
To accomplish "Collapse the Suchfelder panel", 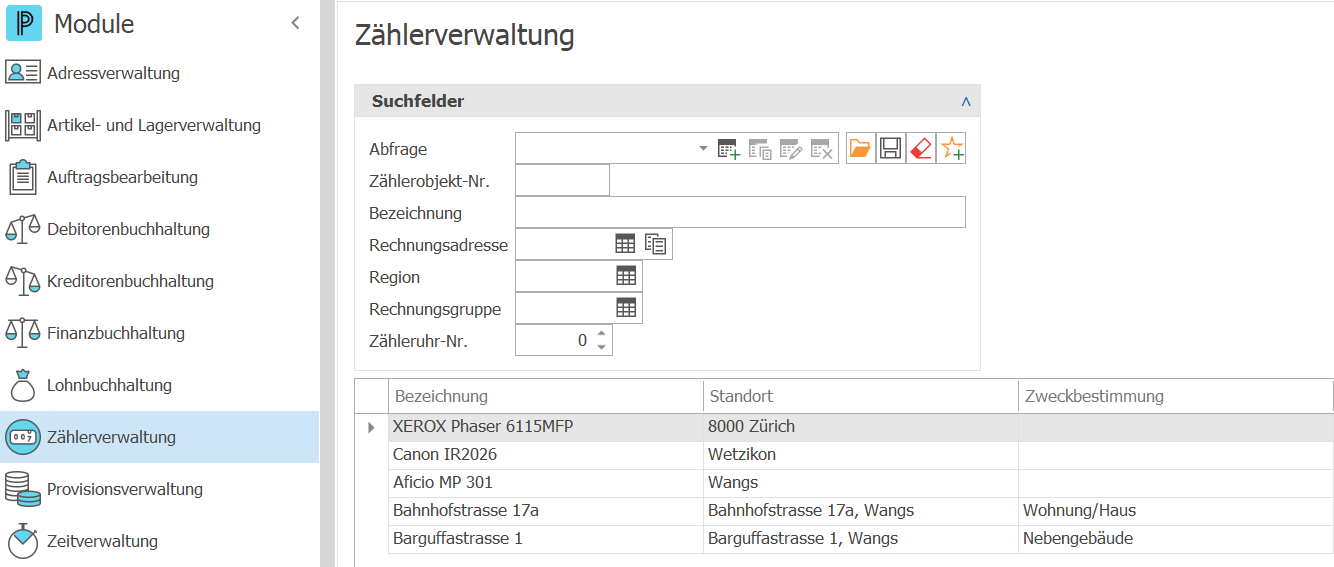I will coord(966,101).
